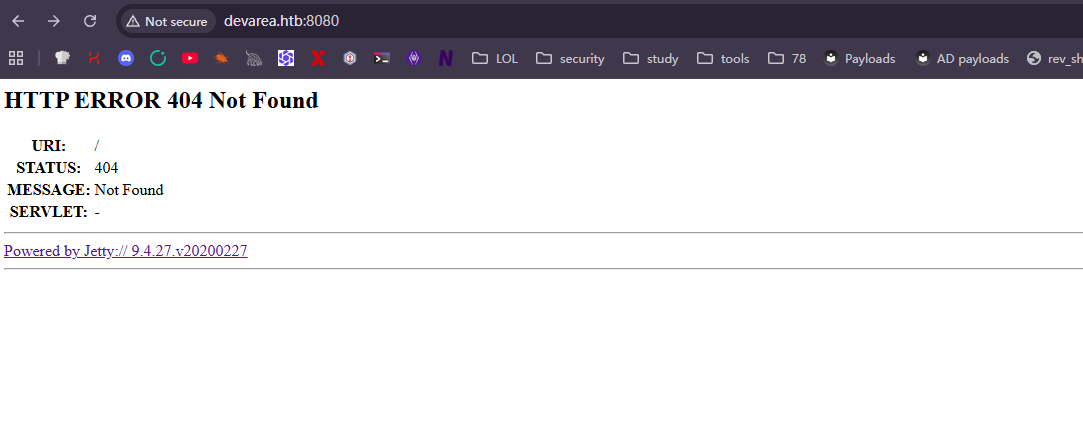Open the red curved-lines bookmark icon
1083x440 pixels.
click(94, 59)
